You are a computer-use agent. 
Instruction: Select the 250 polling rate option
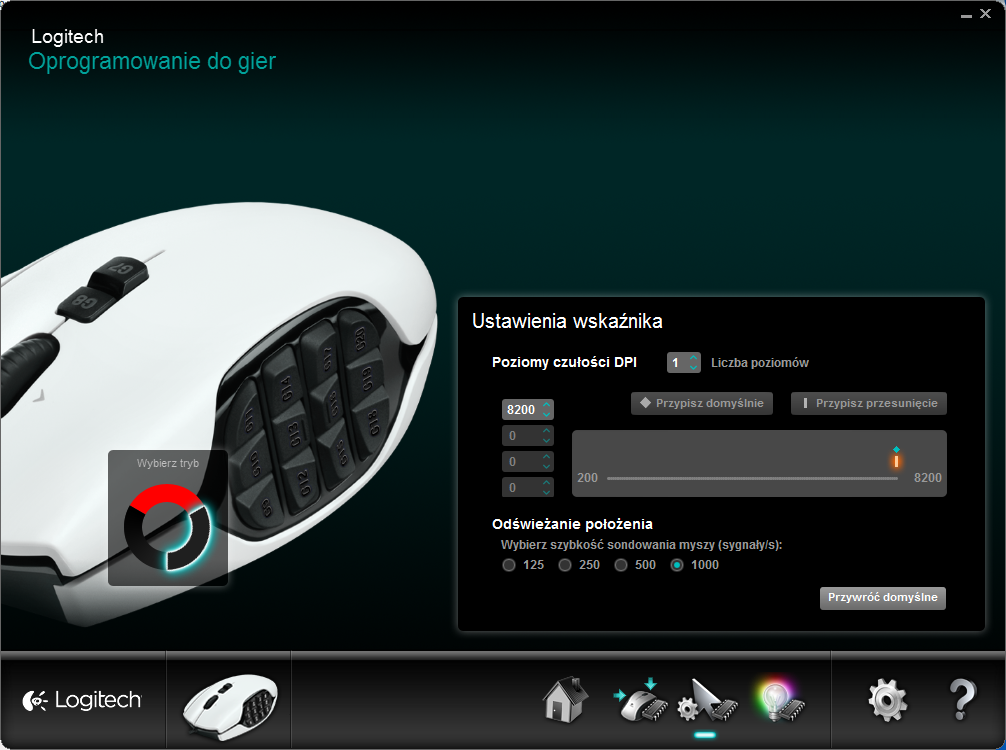[x=565, y=565]
